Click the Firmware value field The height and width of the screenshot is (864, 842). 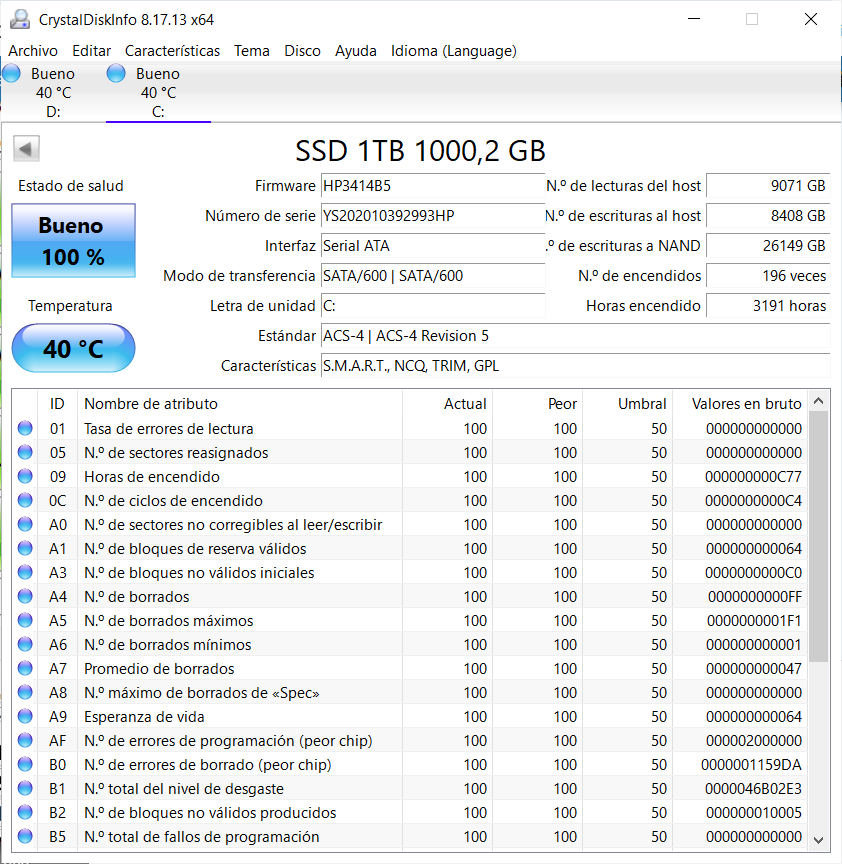coord(432,186)
